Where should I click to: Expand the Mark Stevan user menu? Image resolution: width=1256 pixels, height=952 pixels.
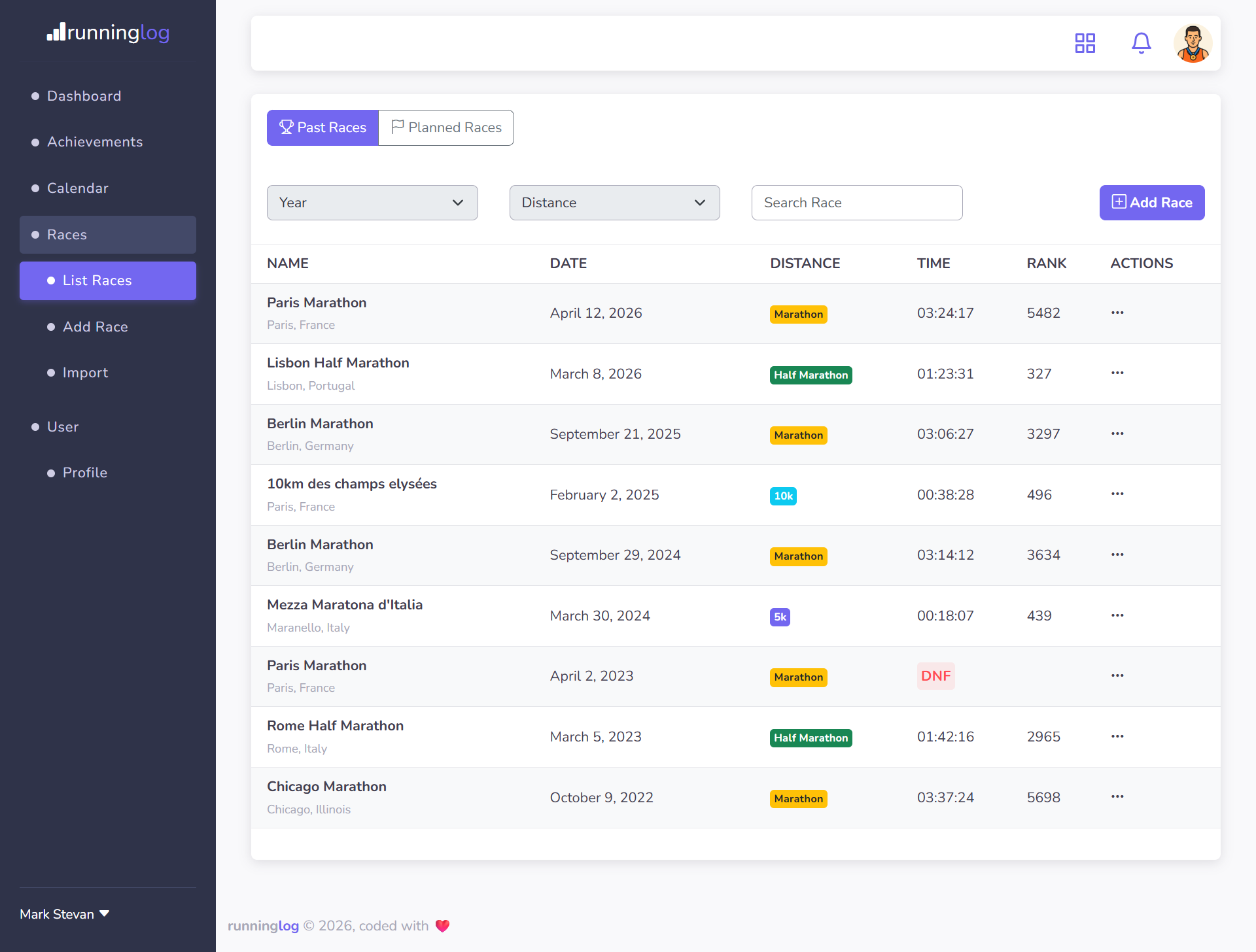coord(65,914)
